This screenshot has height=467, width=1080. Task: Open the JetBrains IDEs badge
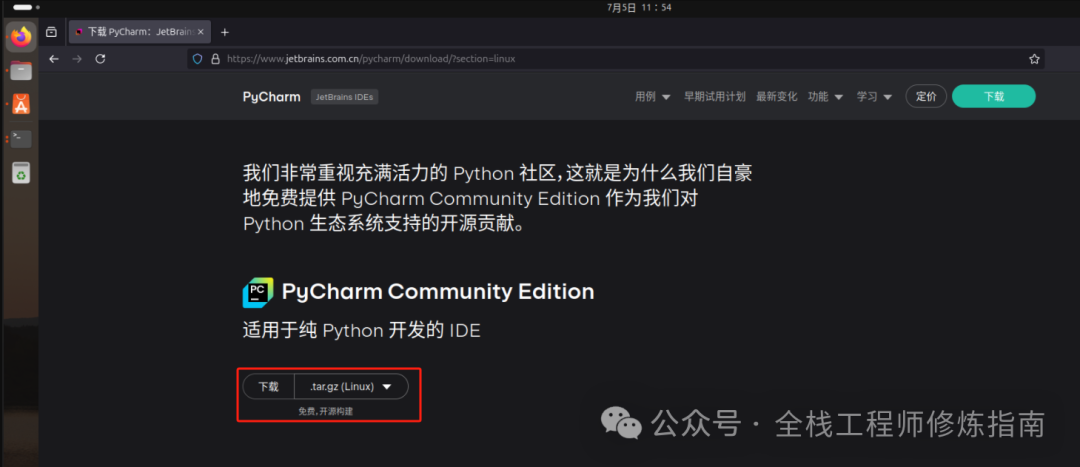click(344, 97)
